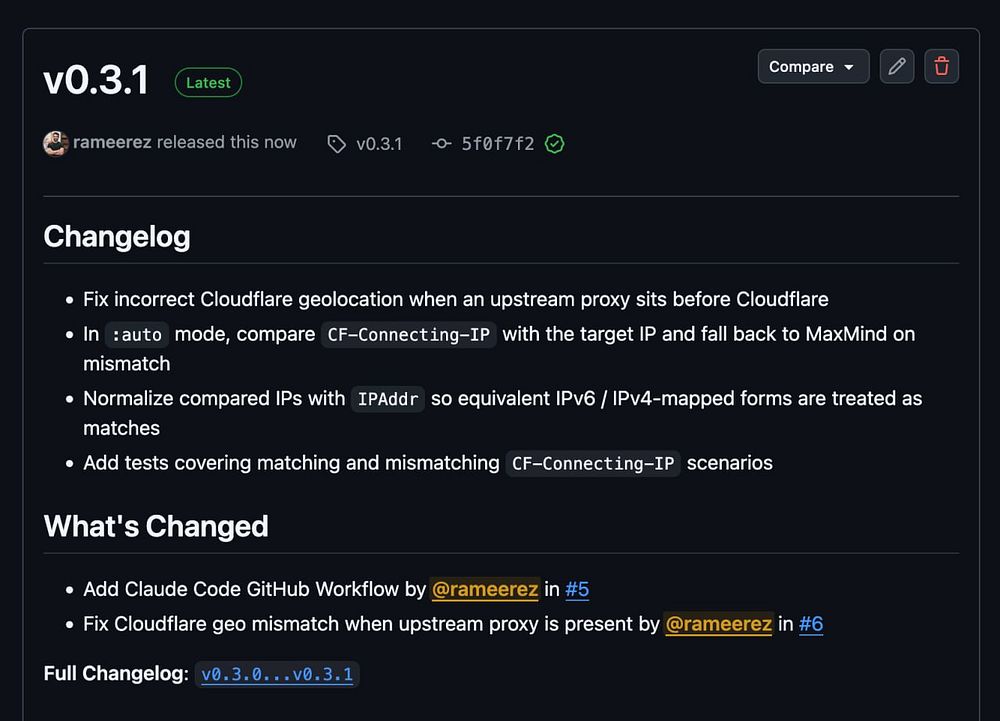Open the v0.3.1 tag link

point(379,144)
